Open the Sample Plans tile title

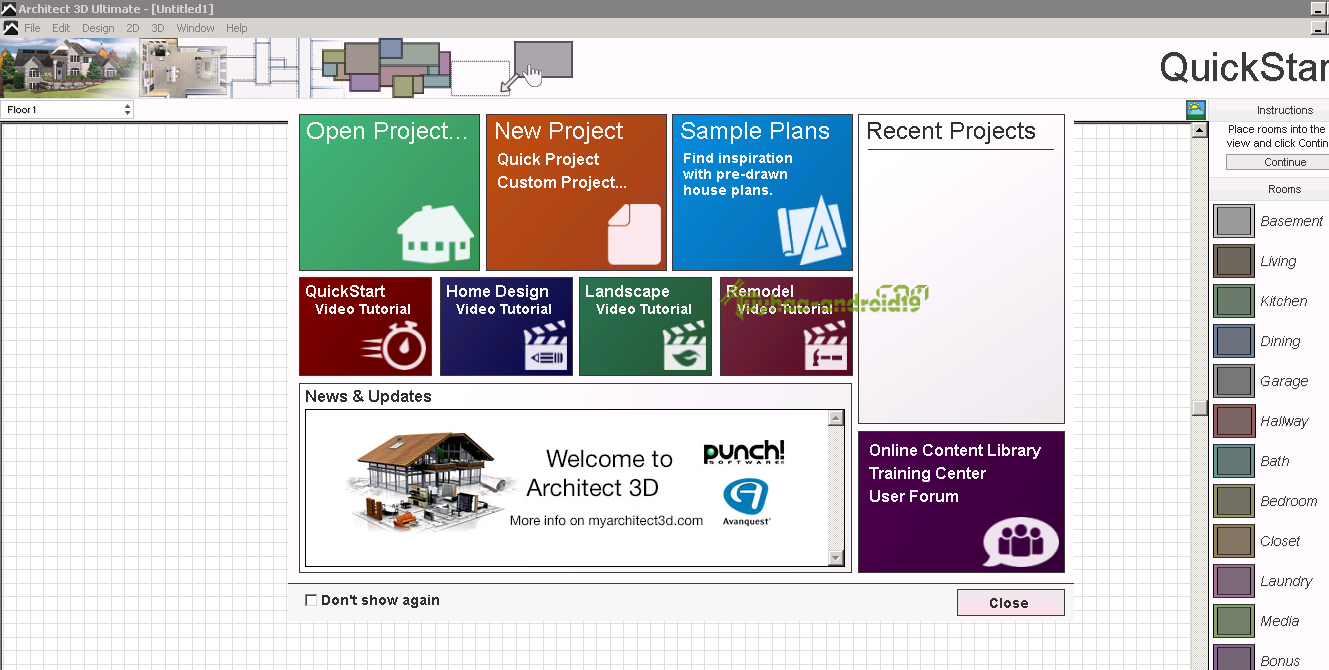[755, 131]
